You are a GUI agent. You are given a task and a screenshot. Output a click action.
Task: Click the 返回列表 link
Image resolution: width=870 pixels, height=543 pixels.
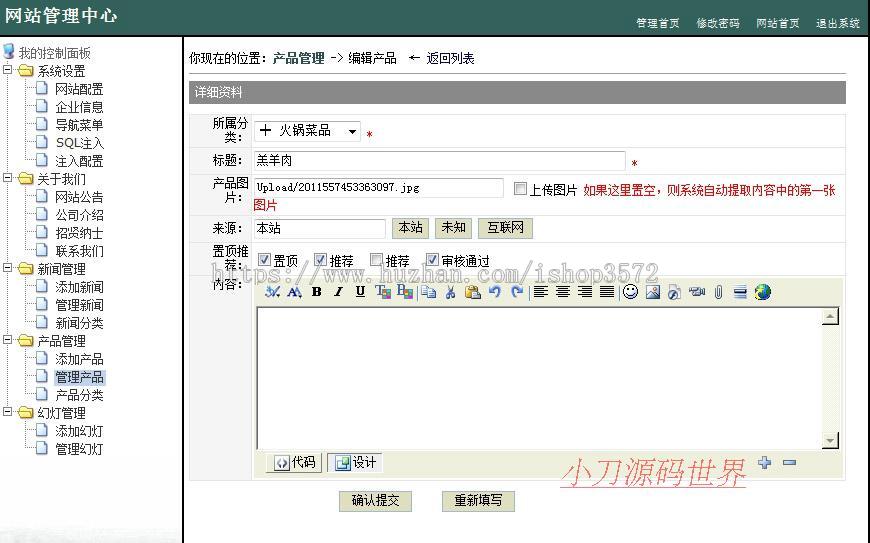point(450,58)
